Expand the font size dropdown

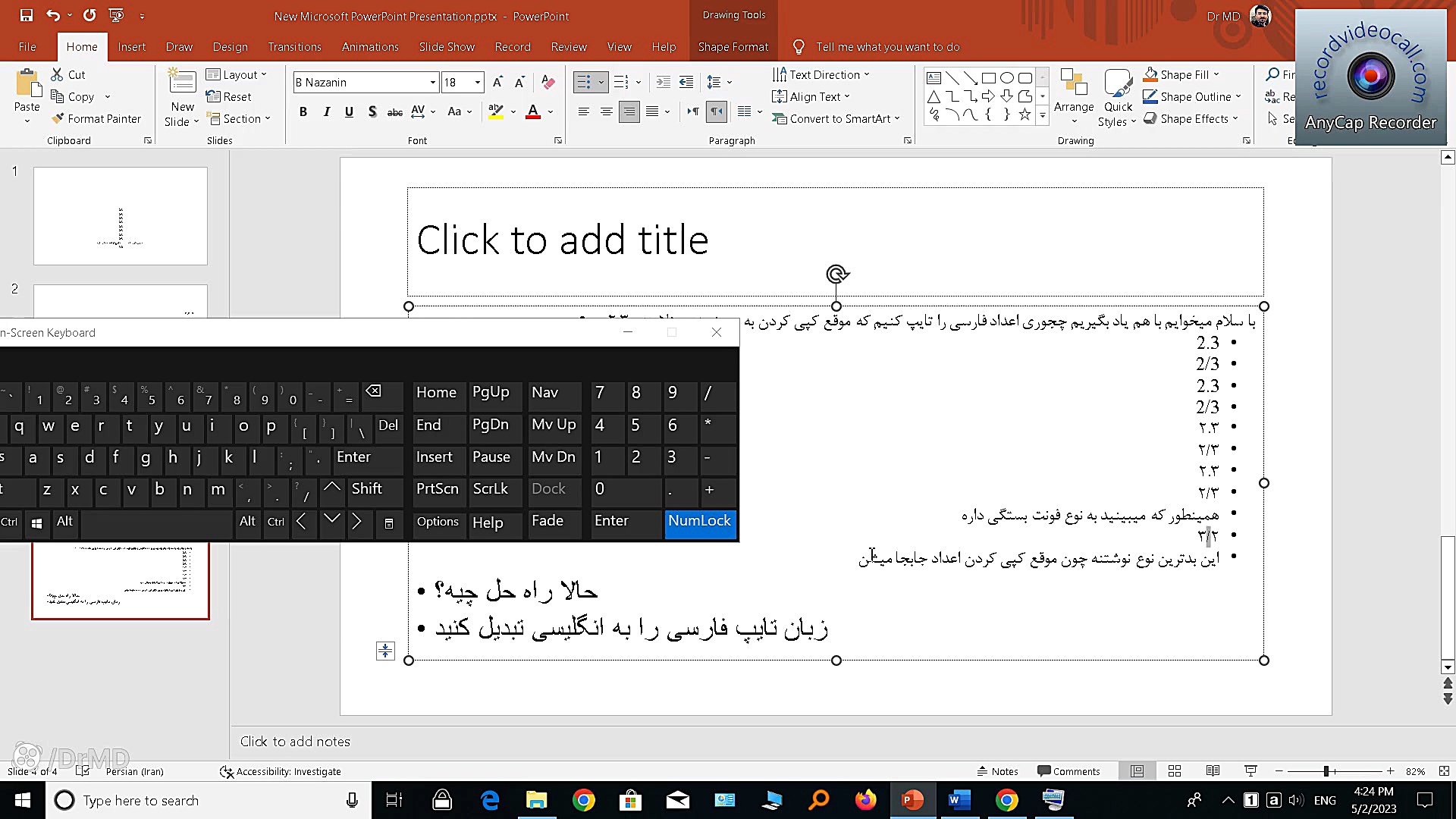477,82
